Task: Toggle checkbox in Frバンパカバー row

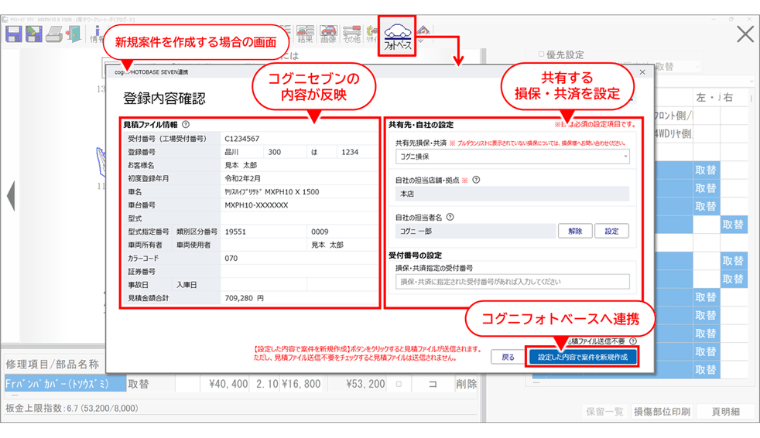Action: coord(398,384)
